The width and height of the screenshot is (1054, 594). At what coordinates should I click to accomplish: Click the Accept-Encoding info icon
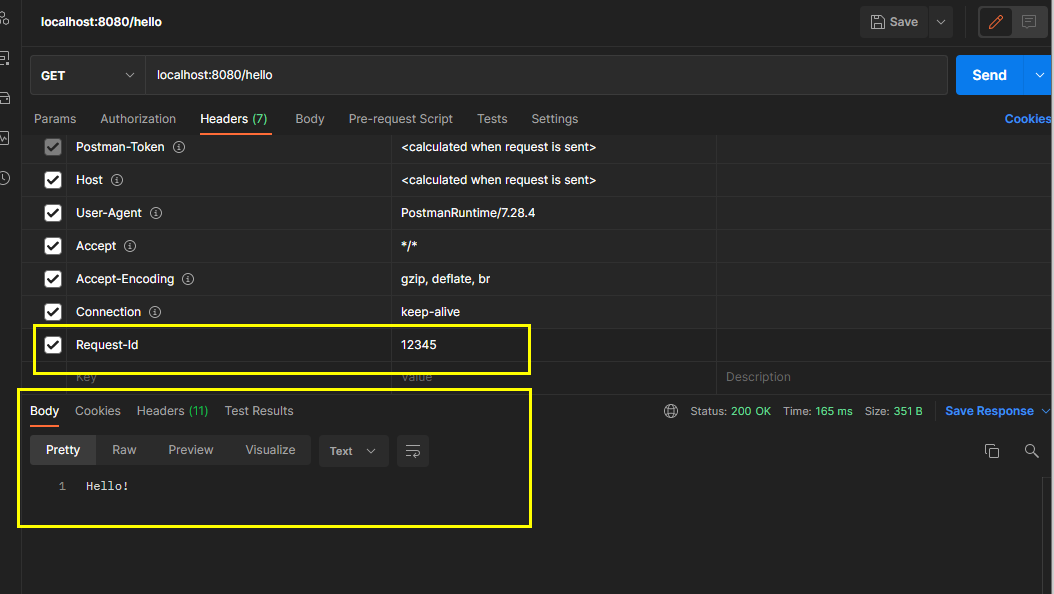click(x=188, y=279)
